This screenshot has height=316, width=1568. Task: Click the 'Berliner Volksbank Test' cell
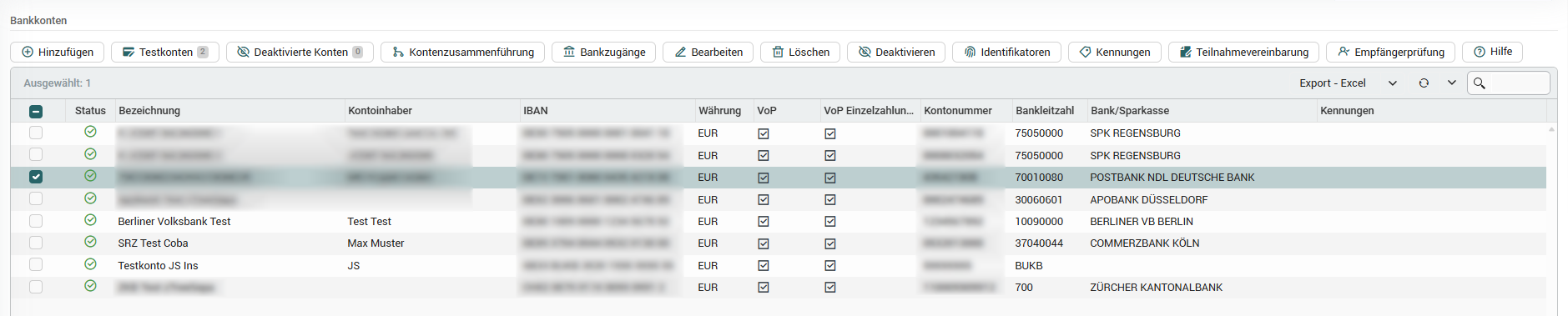(174, 222)
